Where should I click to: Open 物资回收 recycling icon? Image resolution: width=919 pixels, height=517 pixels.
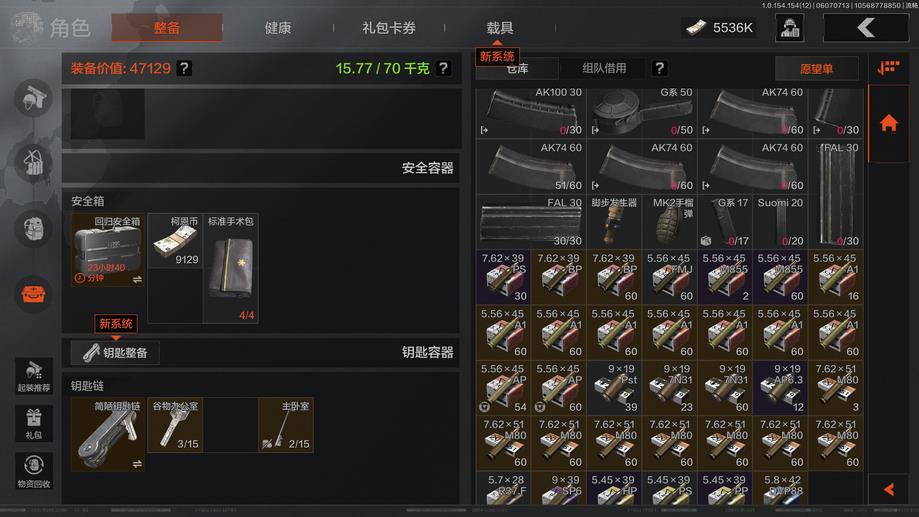[33, 471]
